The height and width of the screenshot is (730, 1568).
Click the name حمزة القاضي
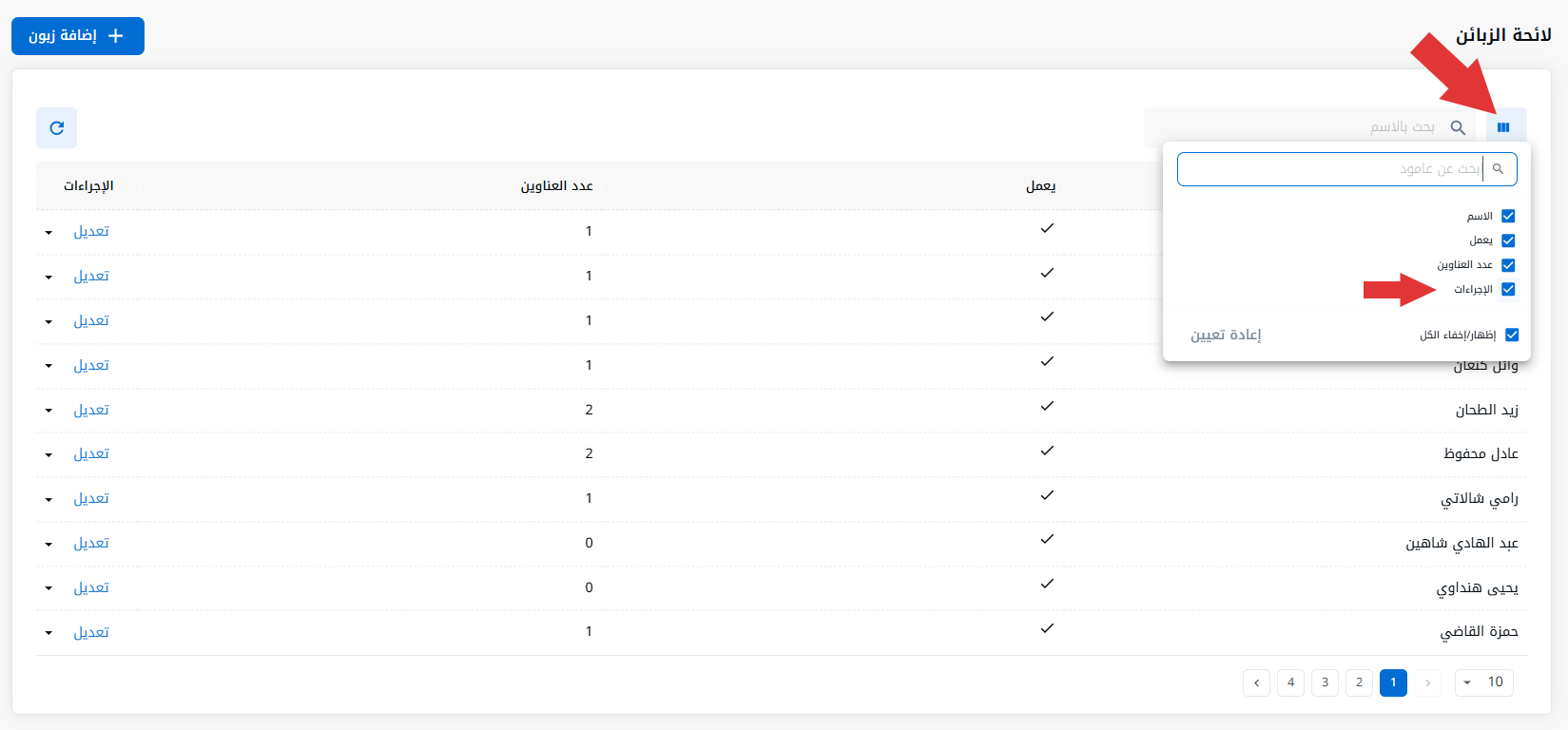pyautogui.click(x=1479, y=631)
